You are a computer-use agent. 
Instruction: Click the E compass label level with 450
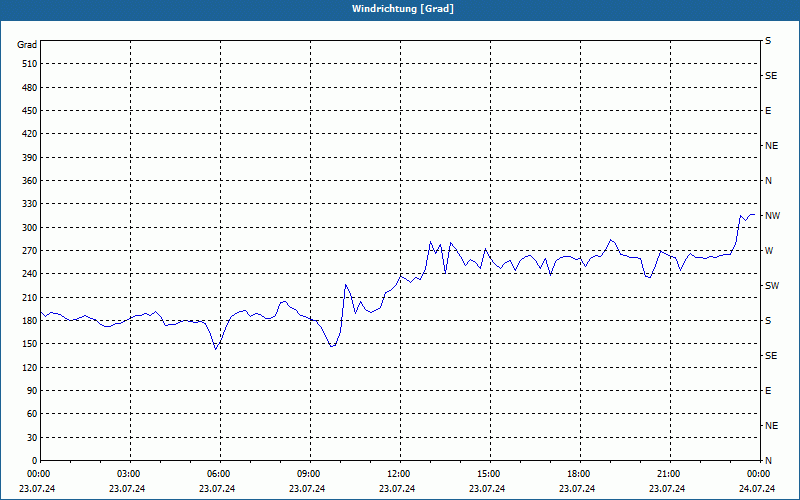click(768, 111)
